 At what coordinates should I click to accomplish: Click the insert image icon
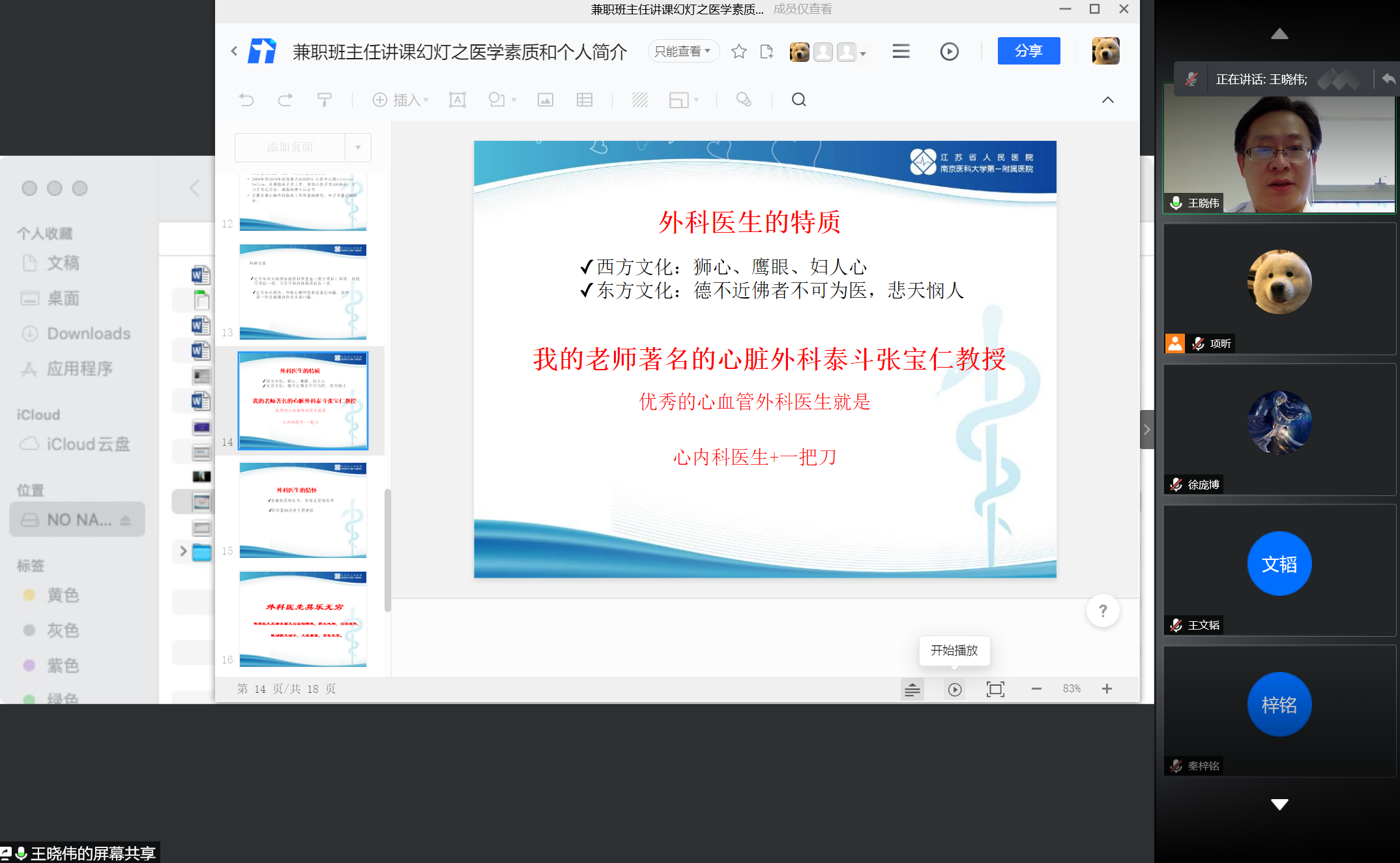coord(546,100)
